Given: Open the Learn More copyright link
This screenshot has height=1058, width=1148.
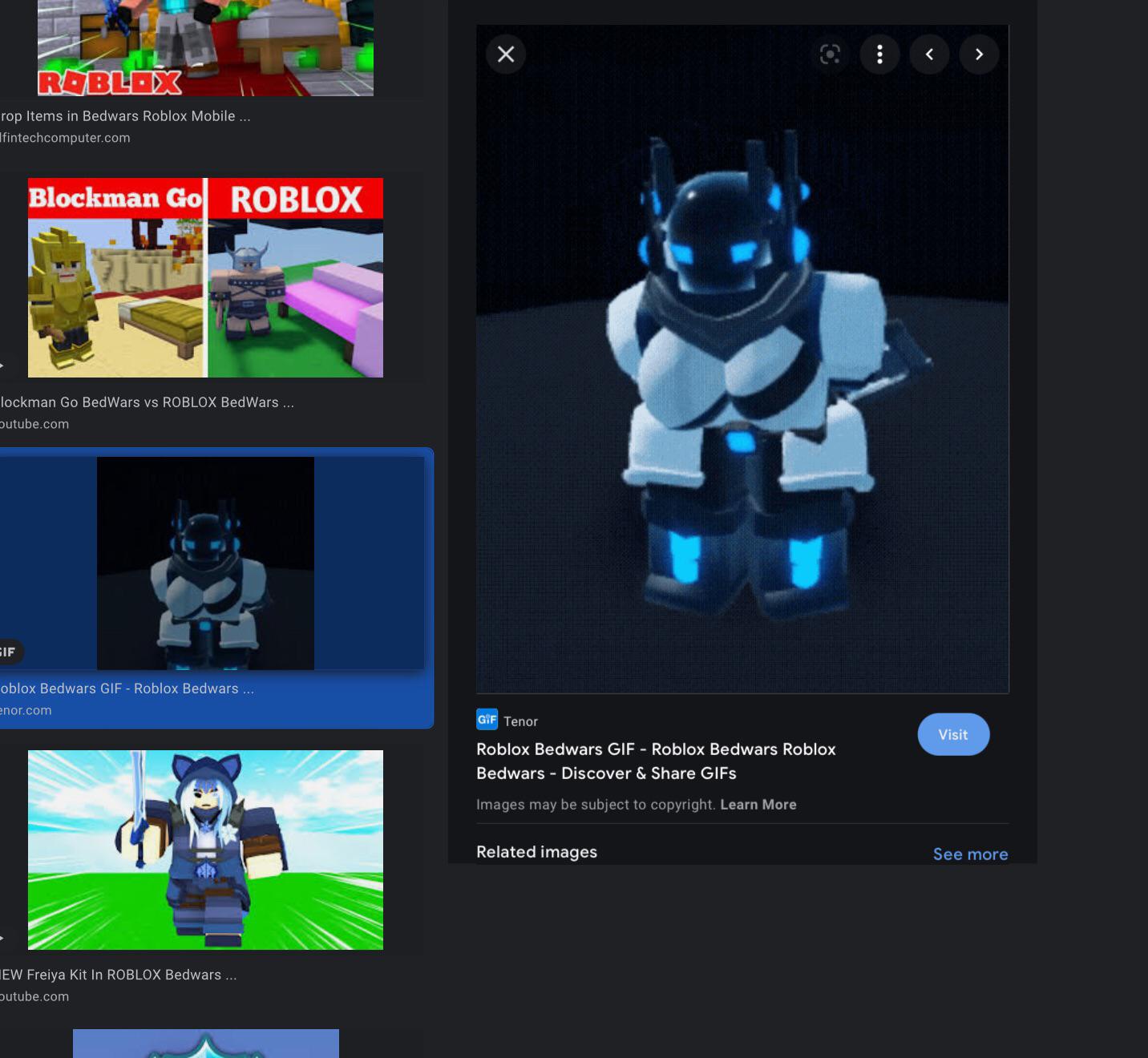Looking at the screenshot, I should pyautogui.click(x=758, y=805).
